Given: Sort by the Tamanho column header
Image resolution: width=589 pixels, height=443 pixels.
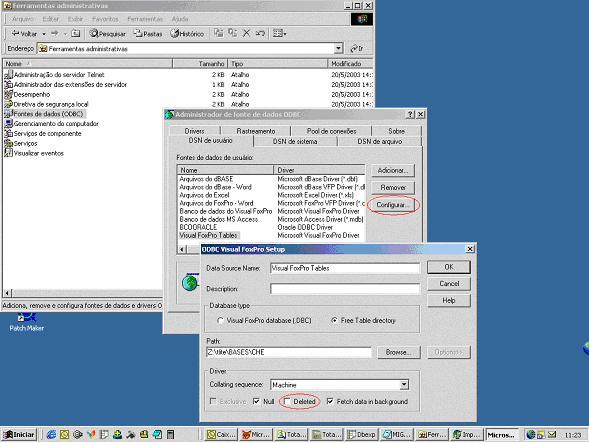Looking at the screenshot, I should coord(200,64).
